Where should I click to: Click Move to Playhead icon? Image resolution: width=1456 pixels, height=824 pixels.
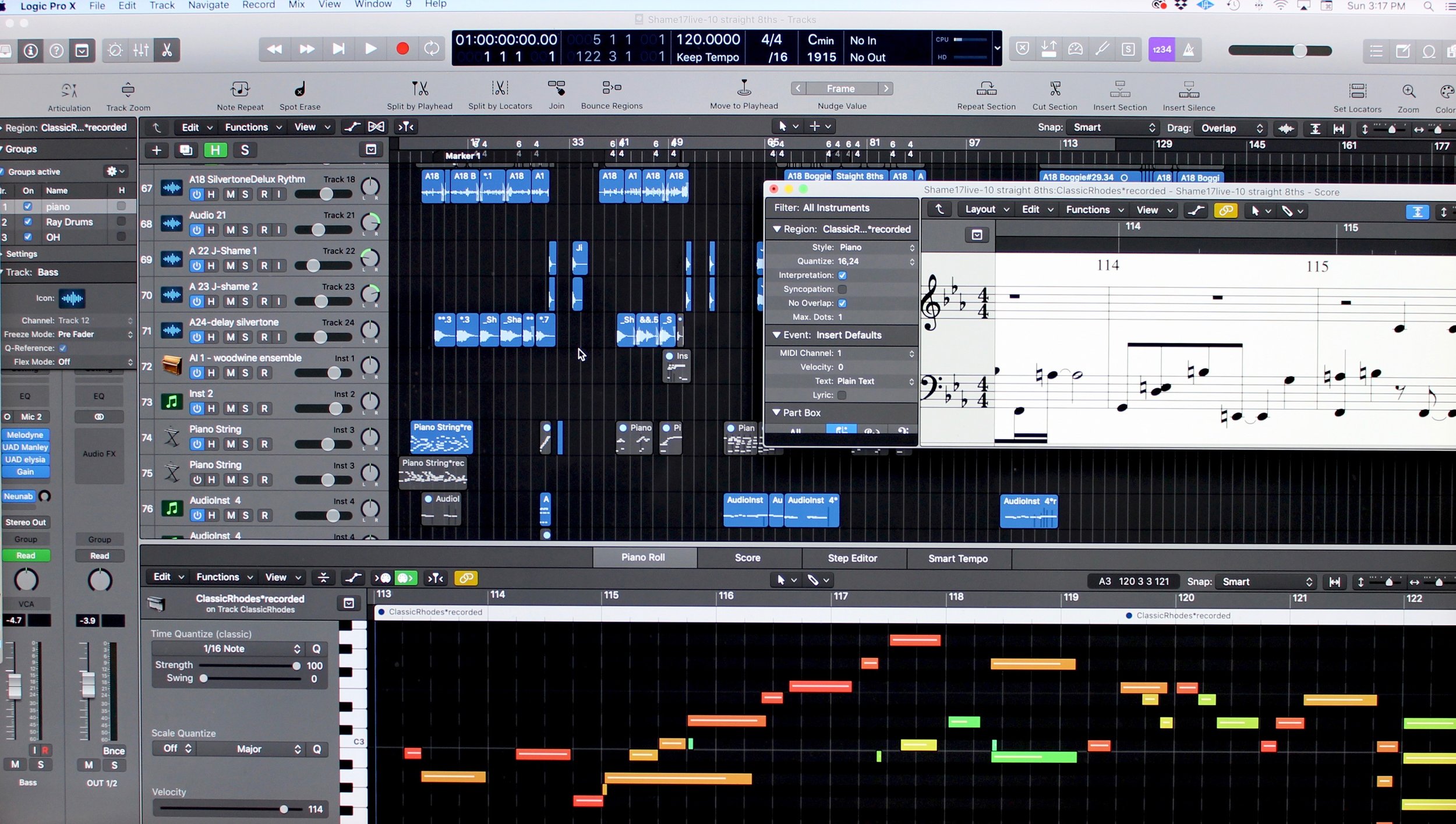tap(744, 88)
